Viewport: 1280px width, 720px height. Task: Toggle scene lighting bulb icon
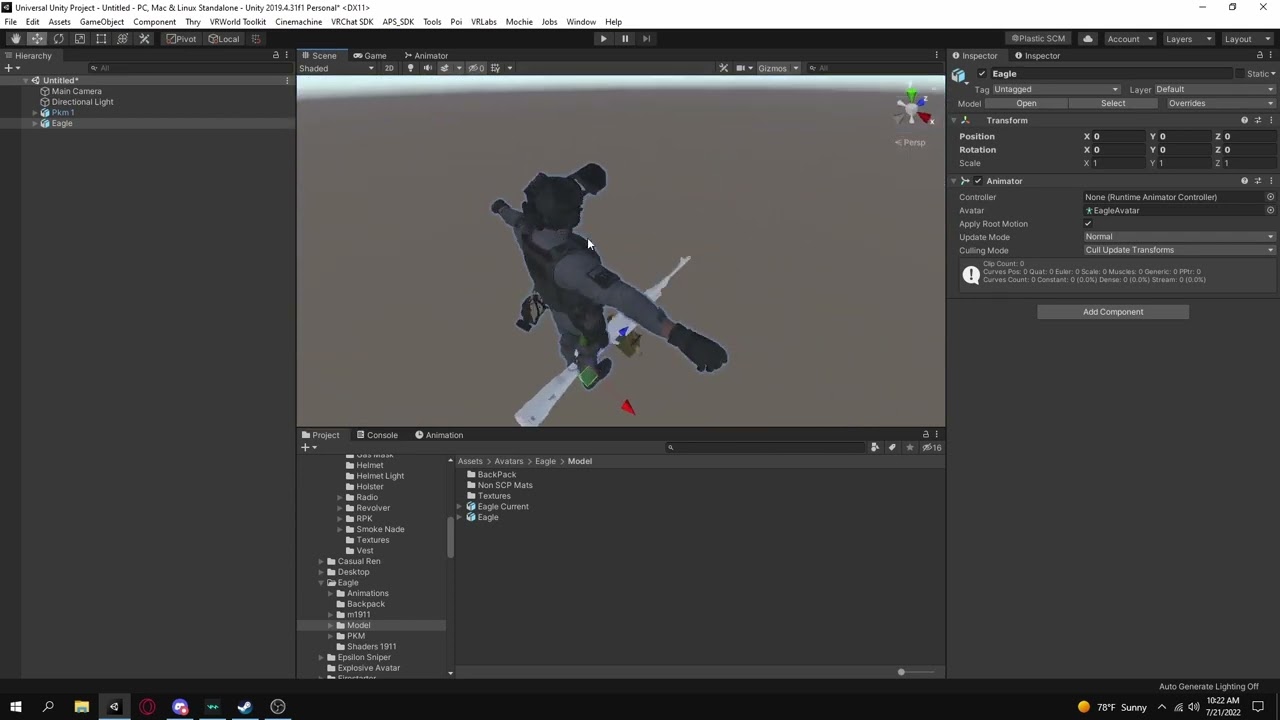coord(410,68)
